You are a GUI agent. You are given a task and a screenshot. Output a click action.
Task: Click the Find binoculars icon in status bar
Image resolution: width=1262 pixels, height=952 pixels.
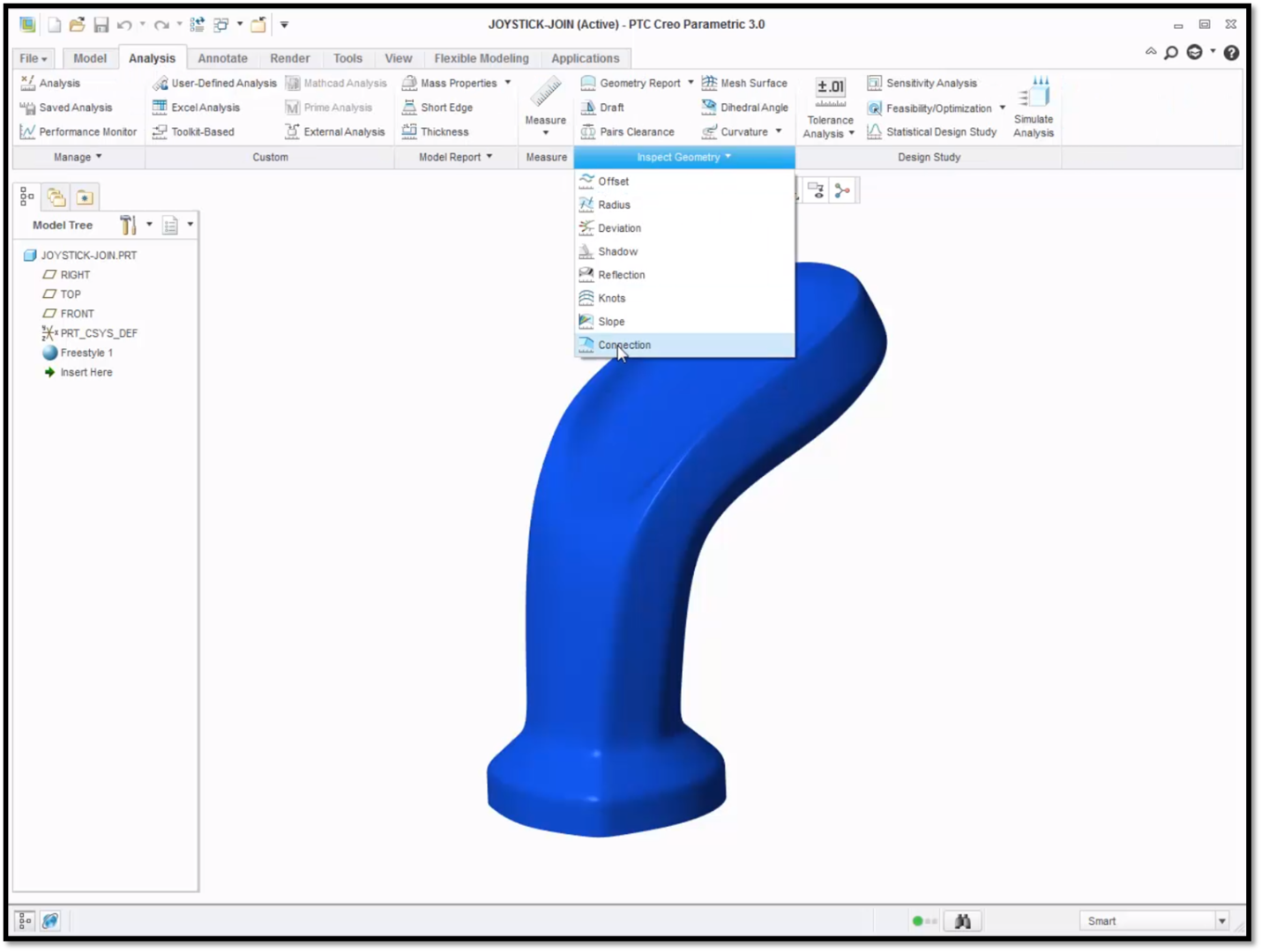pyautogui.click(x=963, y=921)
